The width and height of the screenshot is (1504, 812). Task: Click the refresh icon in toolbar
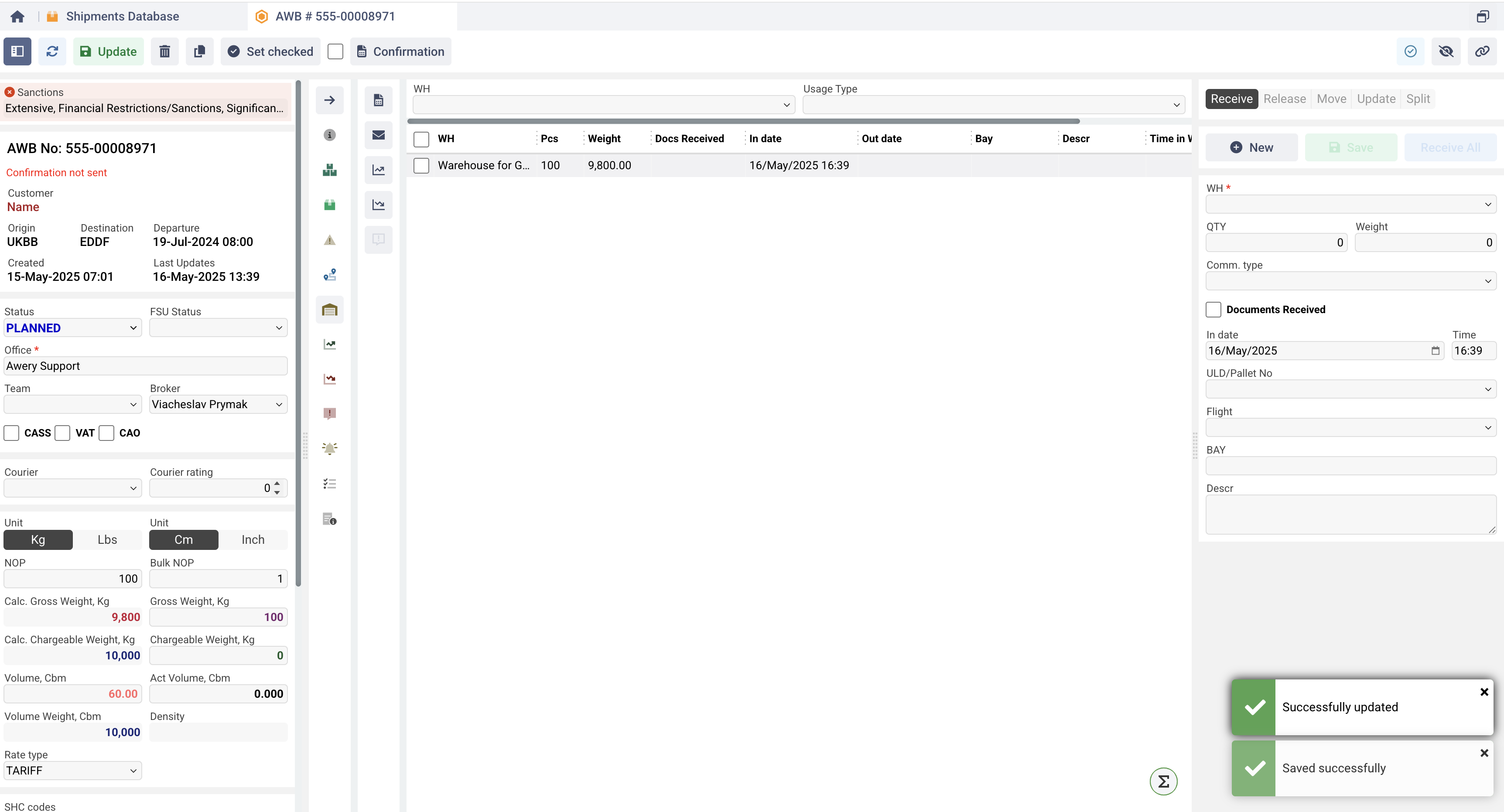(x=52, y=51)
